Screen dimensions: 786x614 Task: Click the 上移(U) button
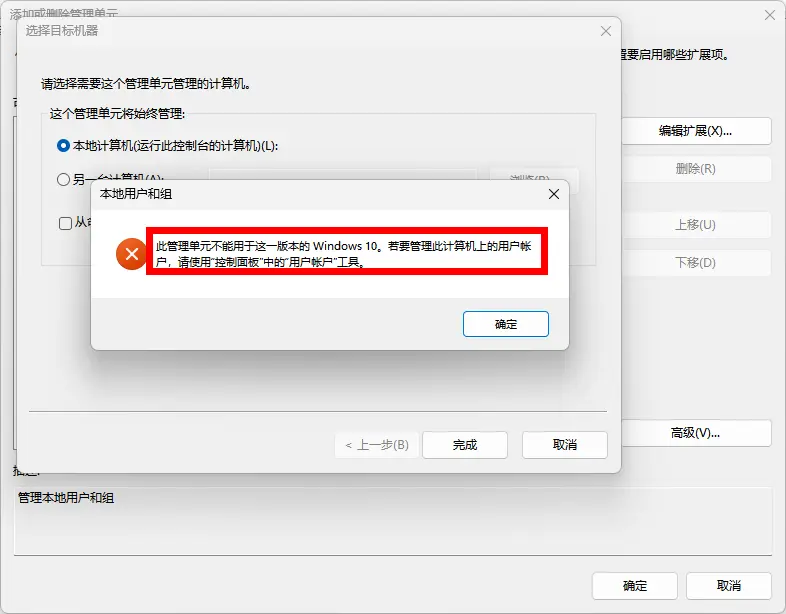696,225
